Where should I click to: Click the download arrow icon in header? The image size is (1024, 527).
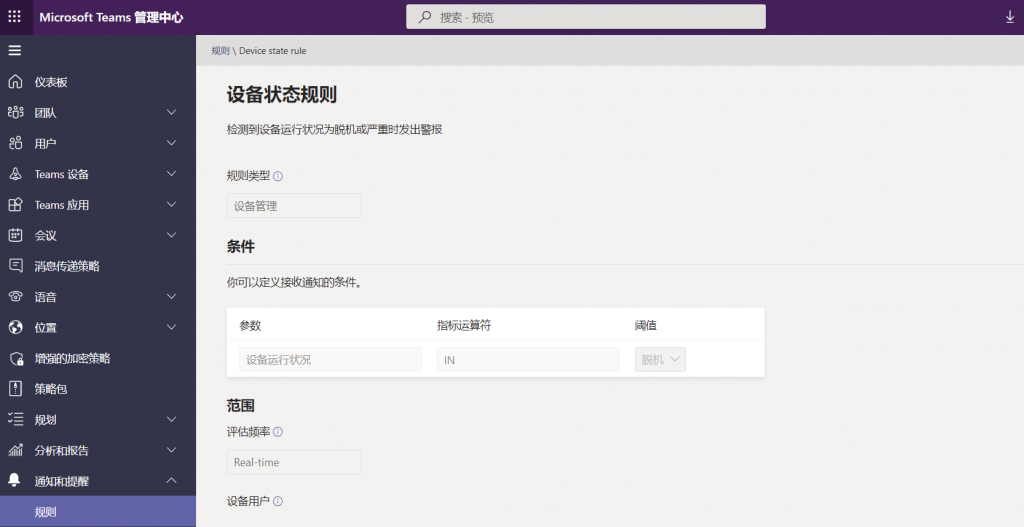pyautogui.click(x=1010, y=18)
